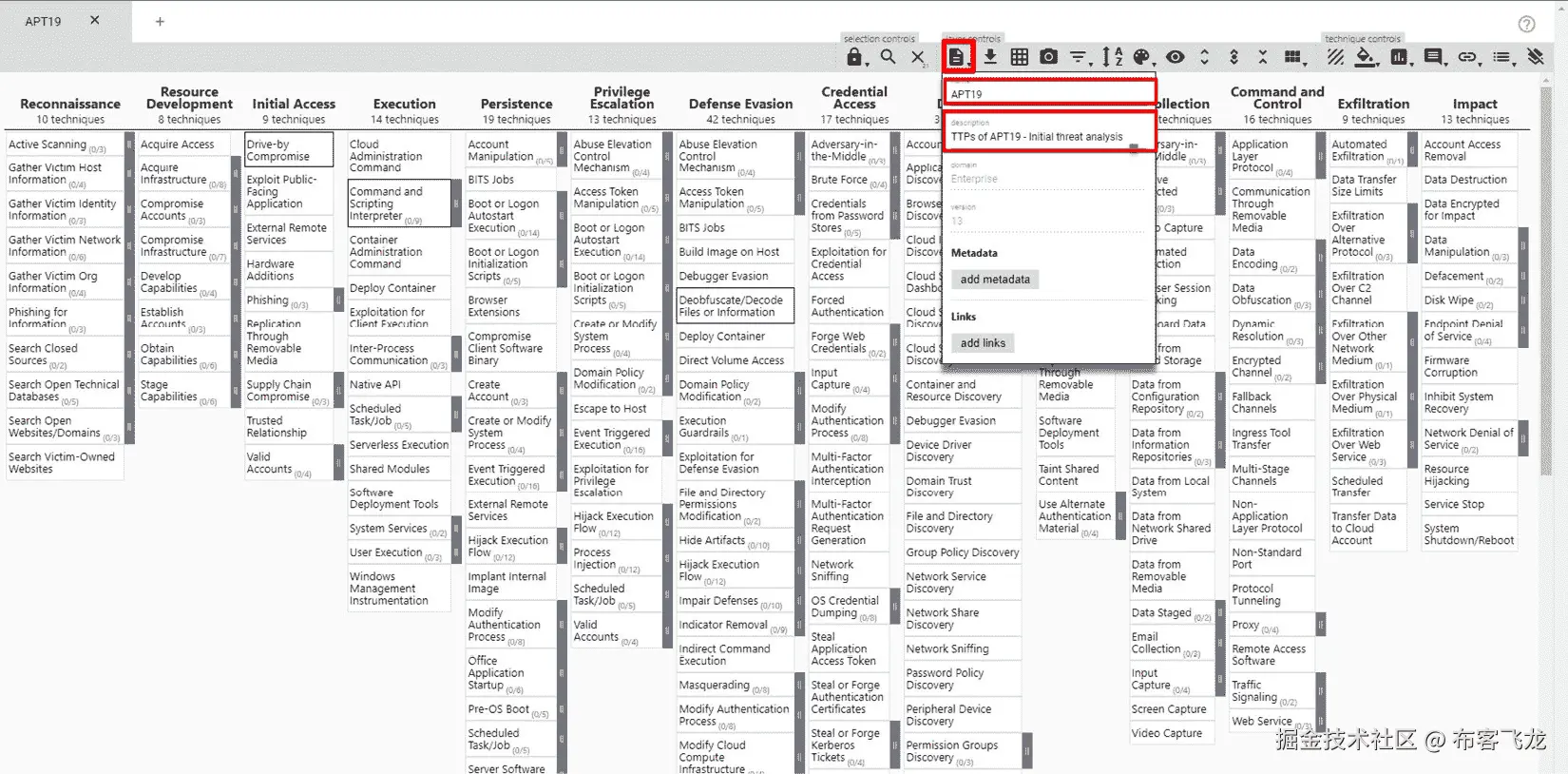1568x774 pixels.
Task: Click the deselect techniques X icon
Action: (x=918, y=57)
